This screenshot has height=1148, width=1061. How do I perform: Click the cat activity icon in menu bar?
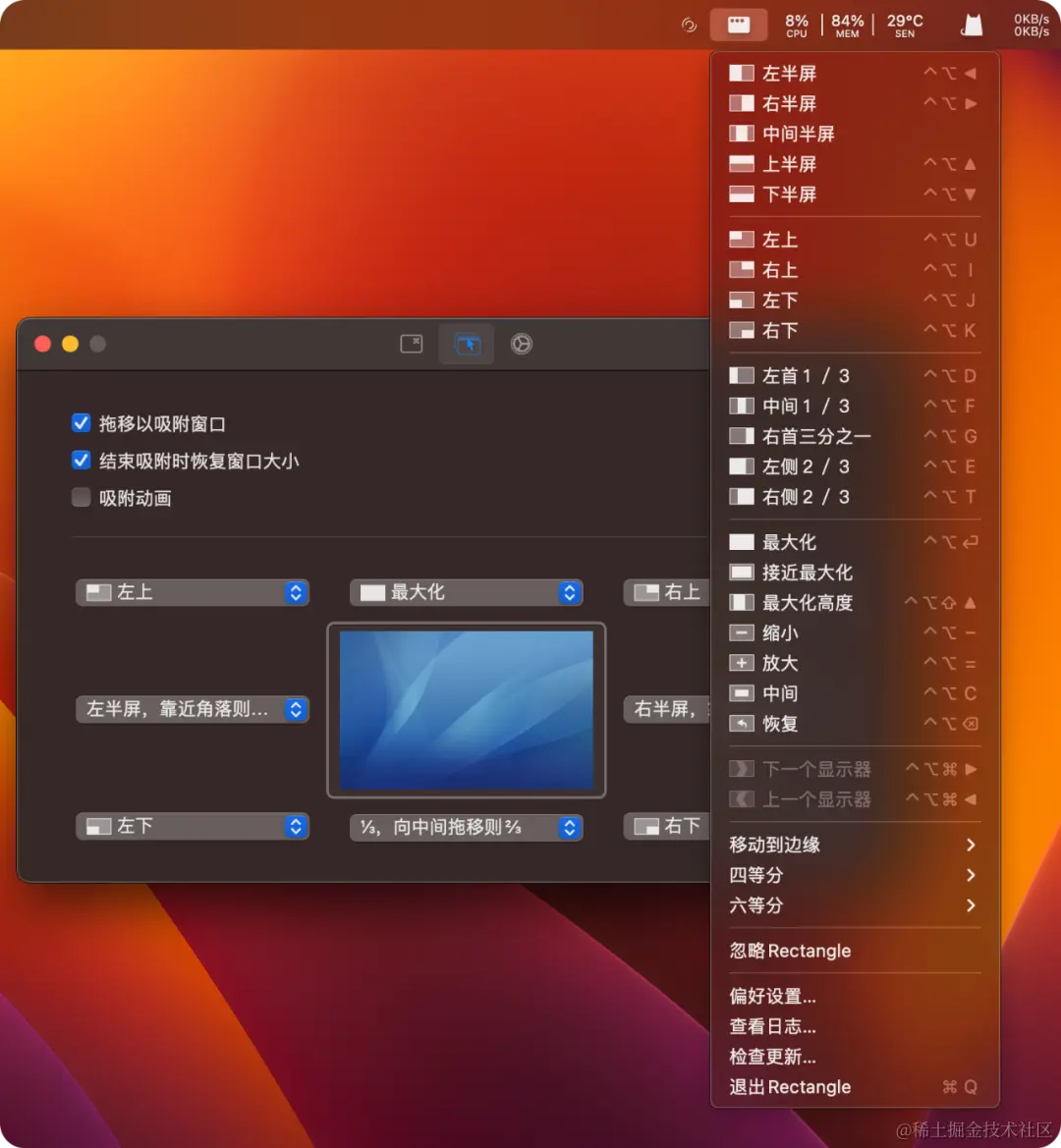(971, 24)
